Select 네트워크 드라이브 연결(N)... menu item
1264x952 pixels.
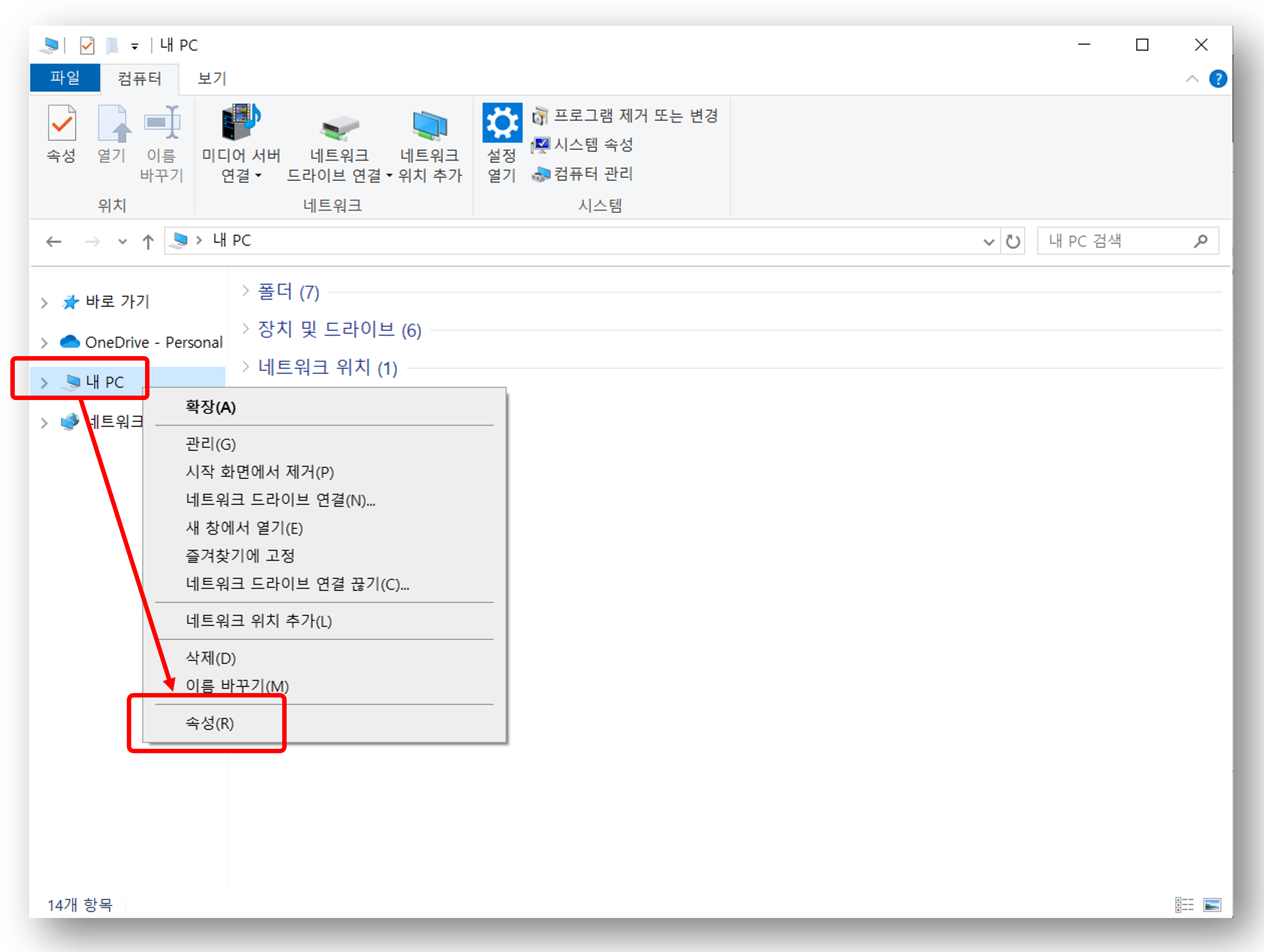point(324,499)
